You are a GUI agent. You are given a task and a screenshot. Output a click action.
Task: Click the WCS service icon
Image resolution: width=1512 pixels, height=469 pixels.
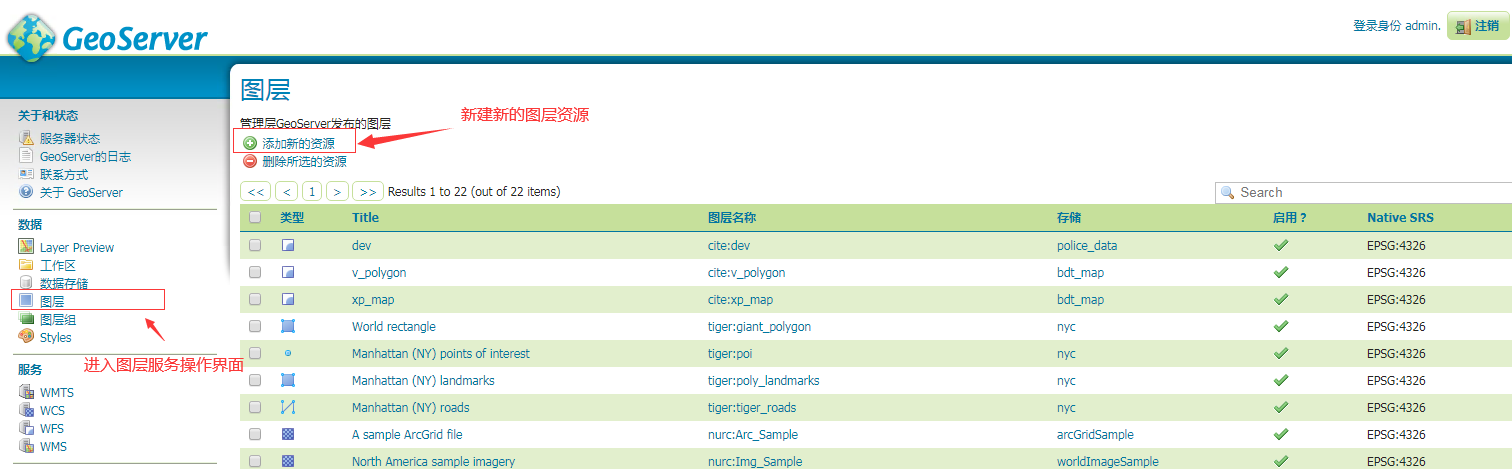pyautogui.click(x=27, y=410)
